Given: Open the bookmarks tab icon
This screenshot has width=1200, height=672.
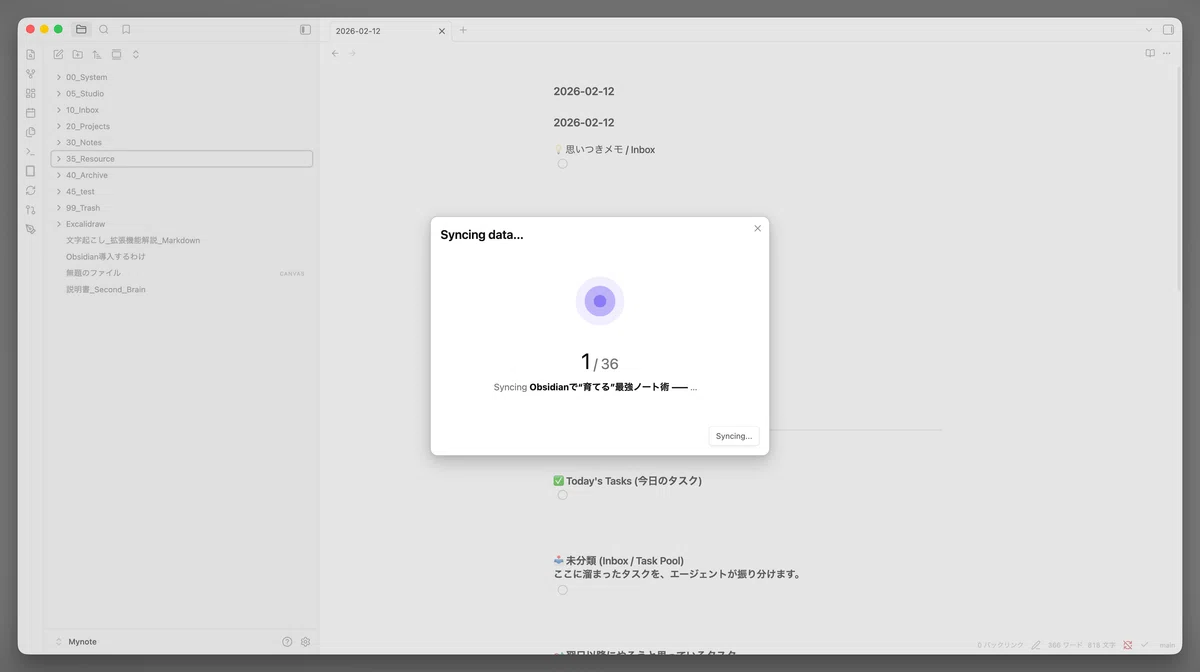Looking at the screenshot, I should pos(126,29).
